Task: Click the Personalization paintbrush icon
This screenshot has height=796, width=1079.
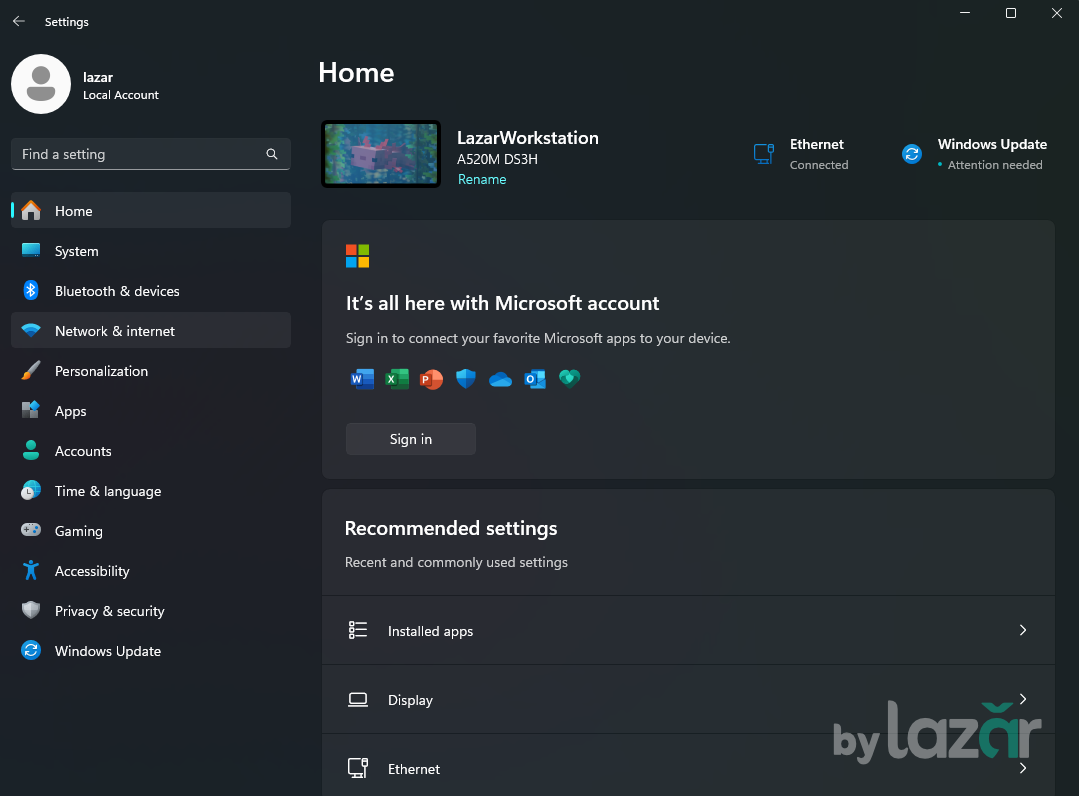Action: point(31,371)
